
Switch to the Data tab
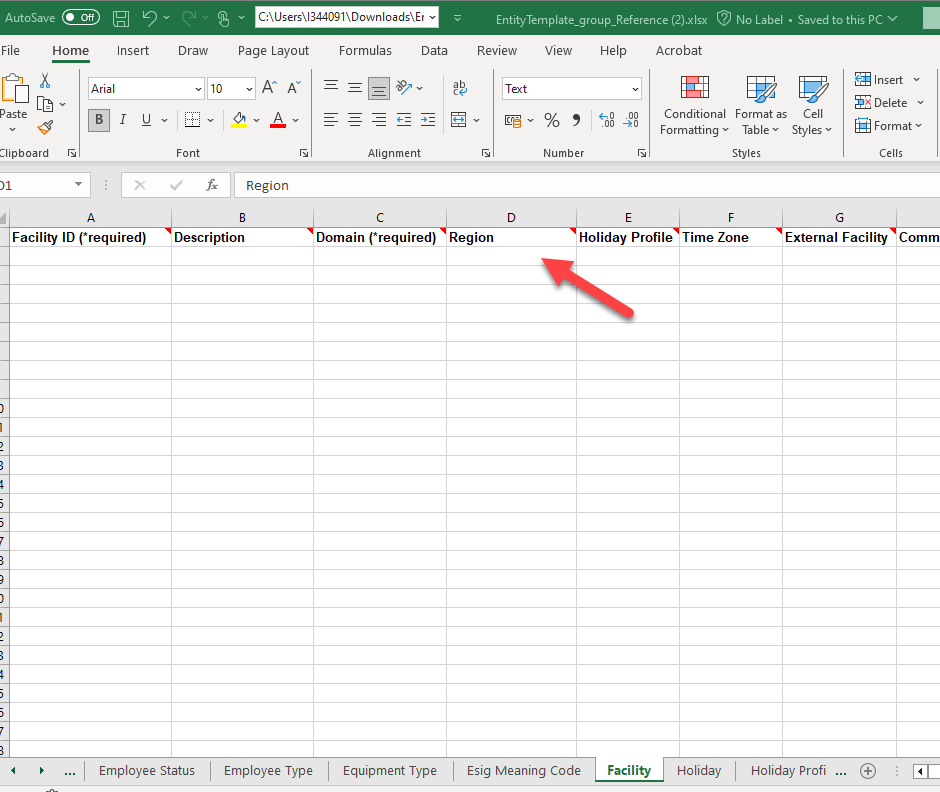tap(434, 50)
